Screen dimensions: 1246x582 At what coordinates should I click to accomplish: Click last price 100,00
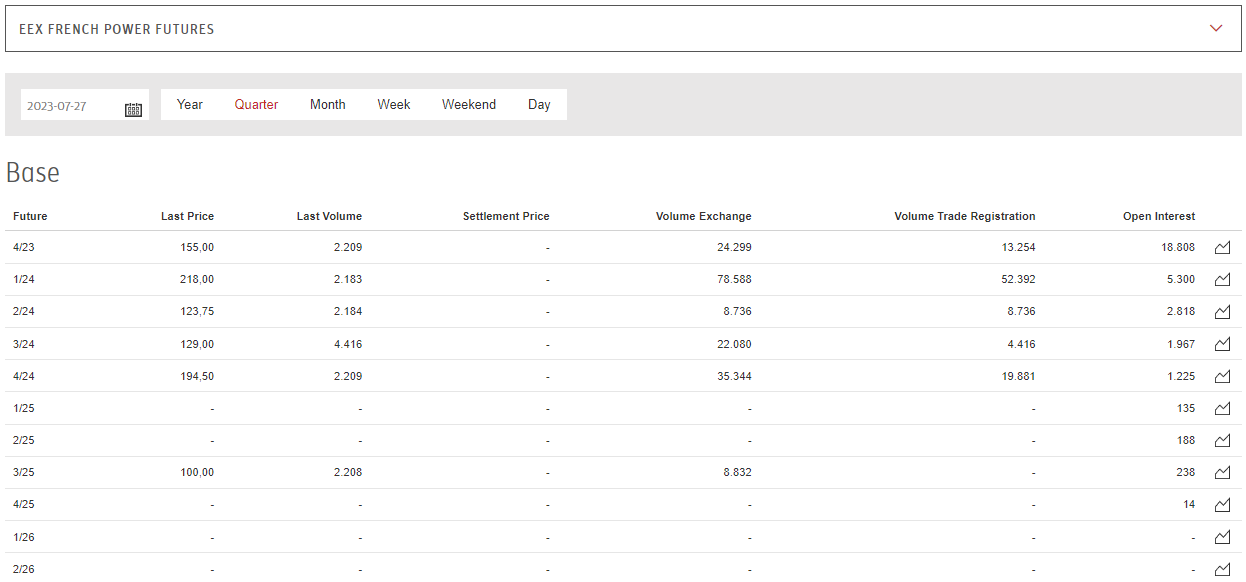click(197, 472)
